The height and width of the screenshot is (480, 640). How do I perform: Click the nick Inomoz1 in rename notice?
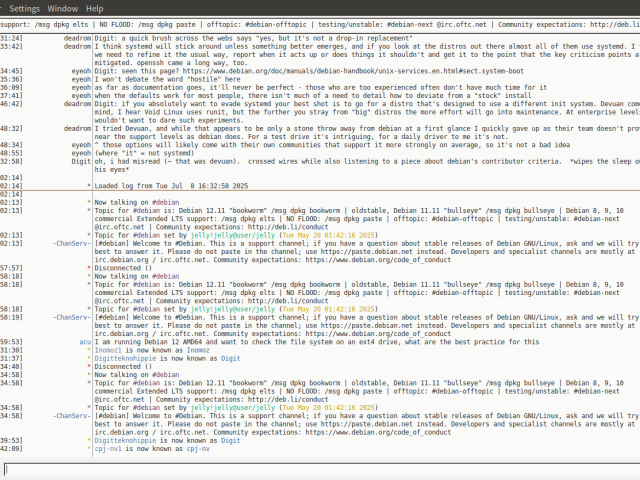pos(108,350)
